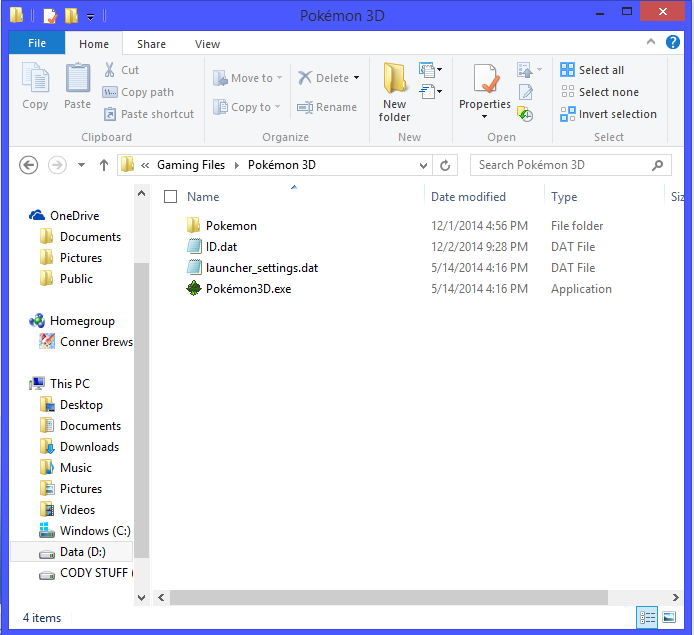Screen dimensions: 694x635
Task: Switch to Large icons view in status bar
Action: 669,617
